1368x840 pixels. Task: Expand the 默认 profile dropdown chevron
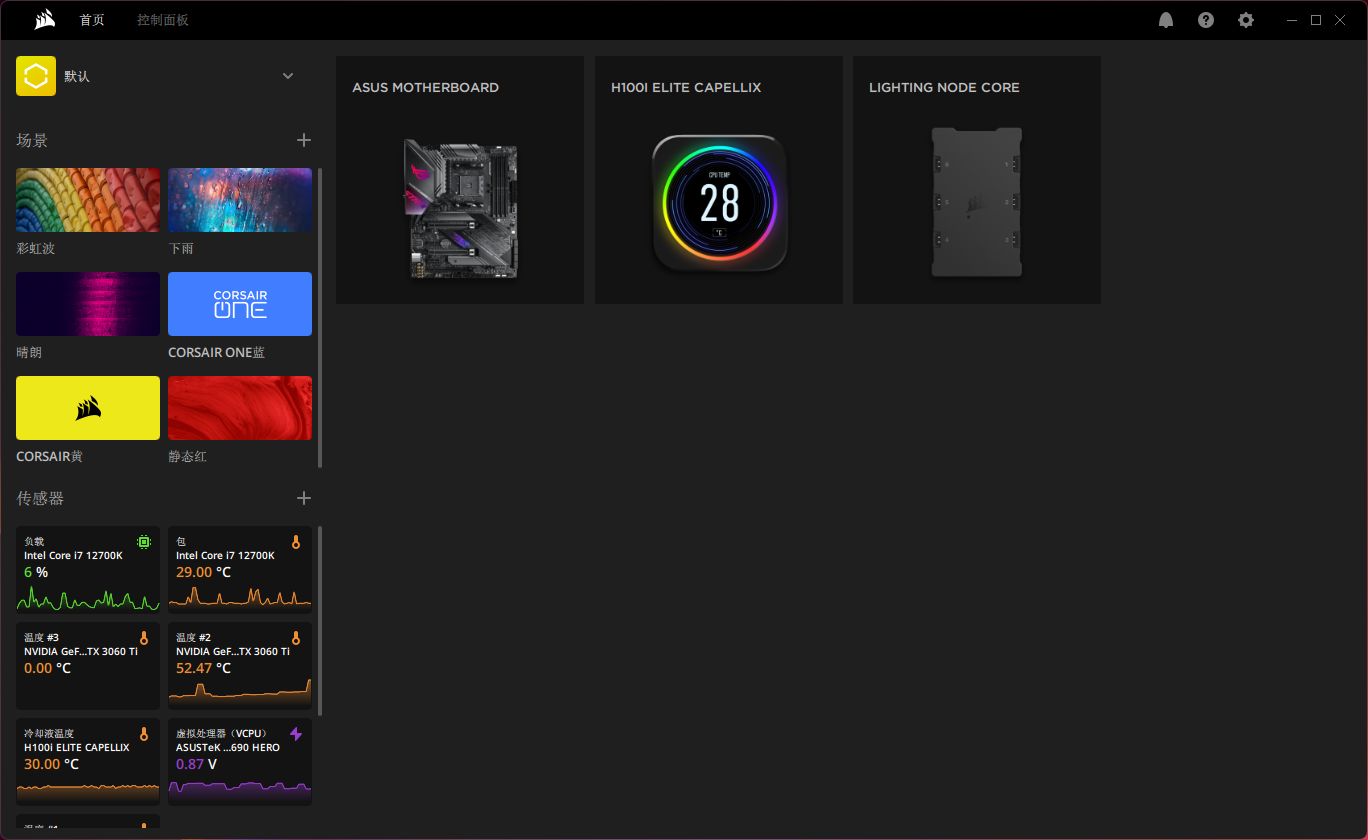point(288,76)
